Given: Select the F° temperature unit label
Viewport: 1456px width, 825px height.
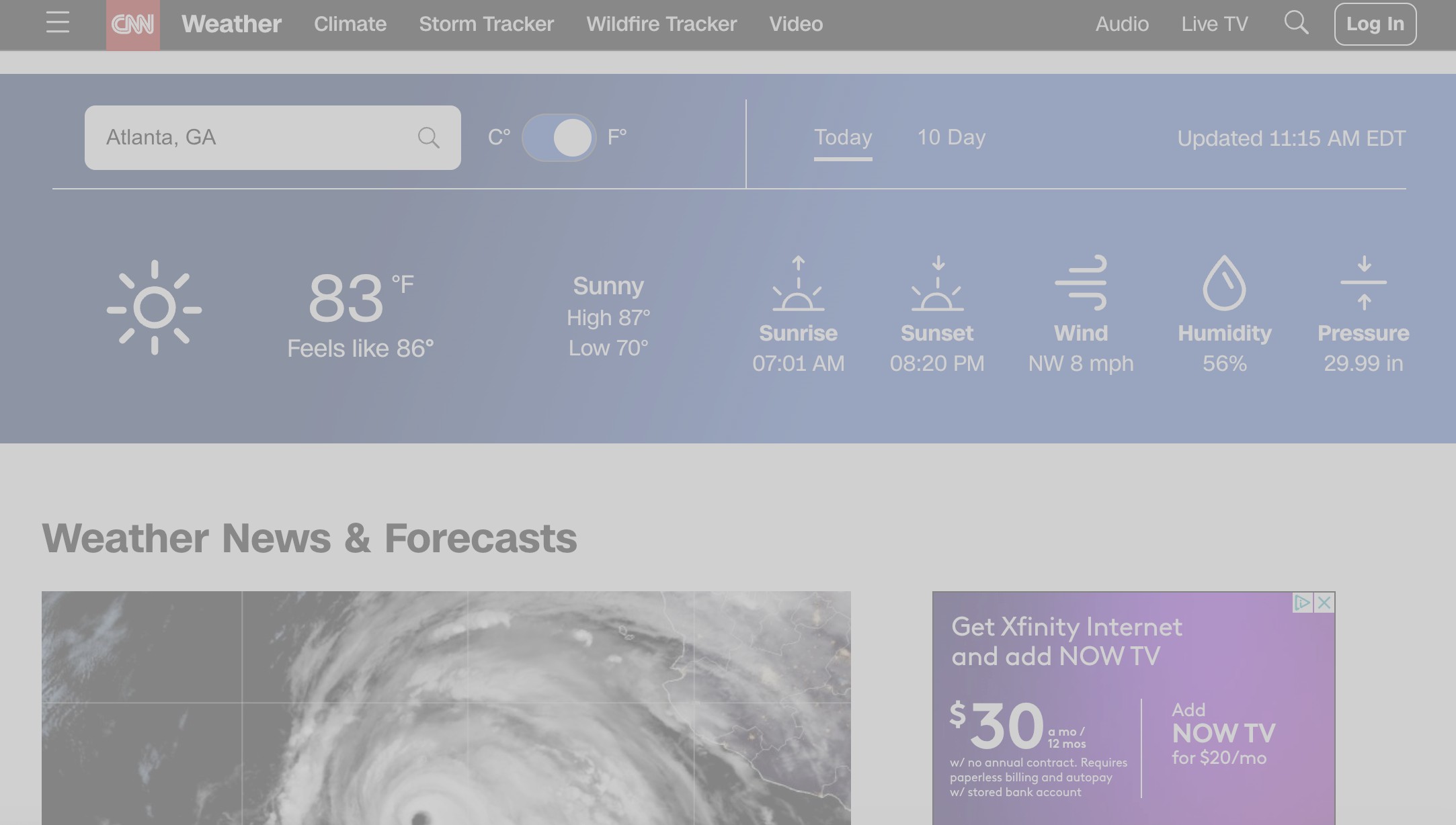Looking at the screenshot, I should pyautogui.click(x=617, y=137).
